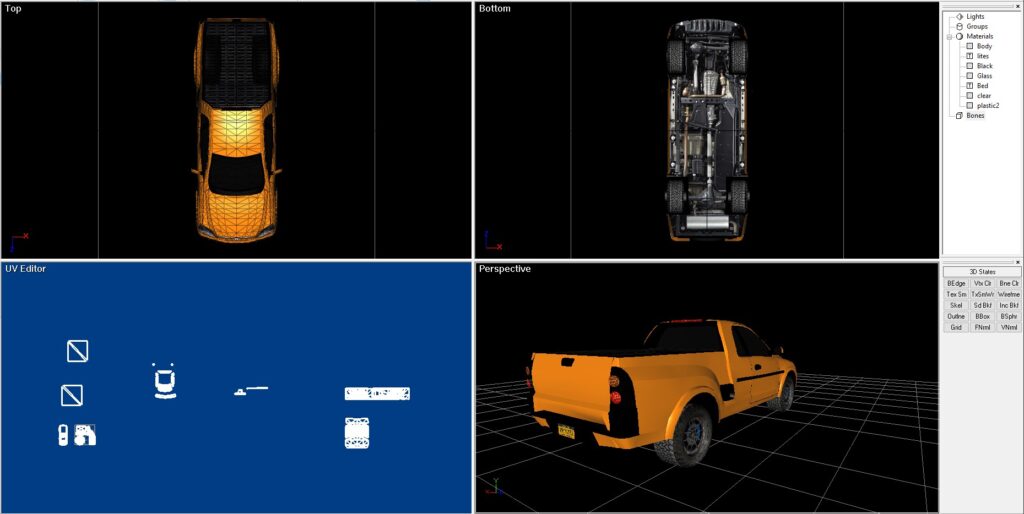This screenshot has width=1024, height=514.
Task: Select the Groups tree item label
Action: coord(977,27)
